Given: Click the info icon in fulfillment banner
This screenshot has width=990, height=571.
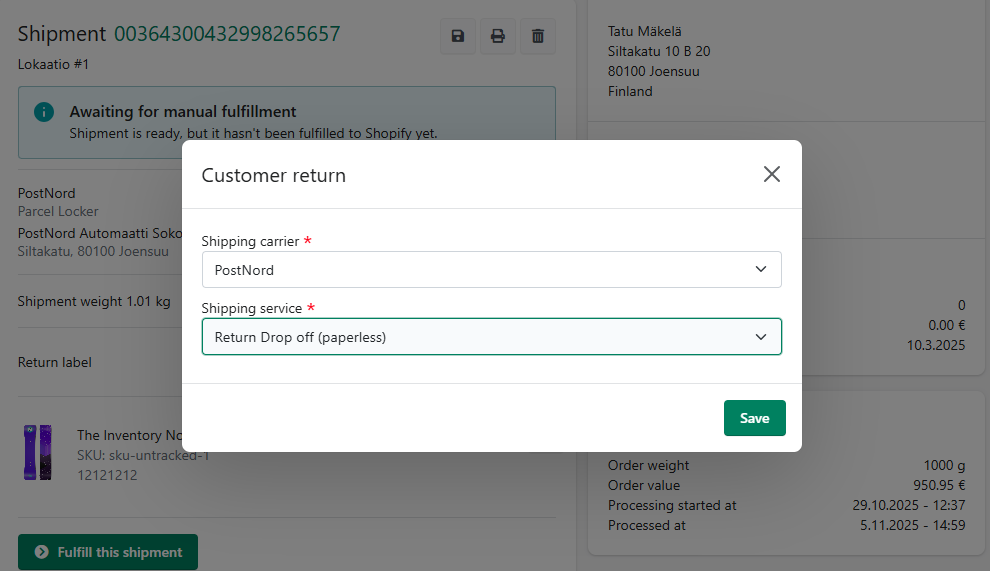Looking at the screenshot, I should coord(44,112).
